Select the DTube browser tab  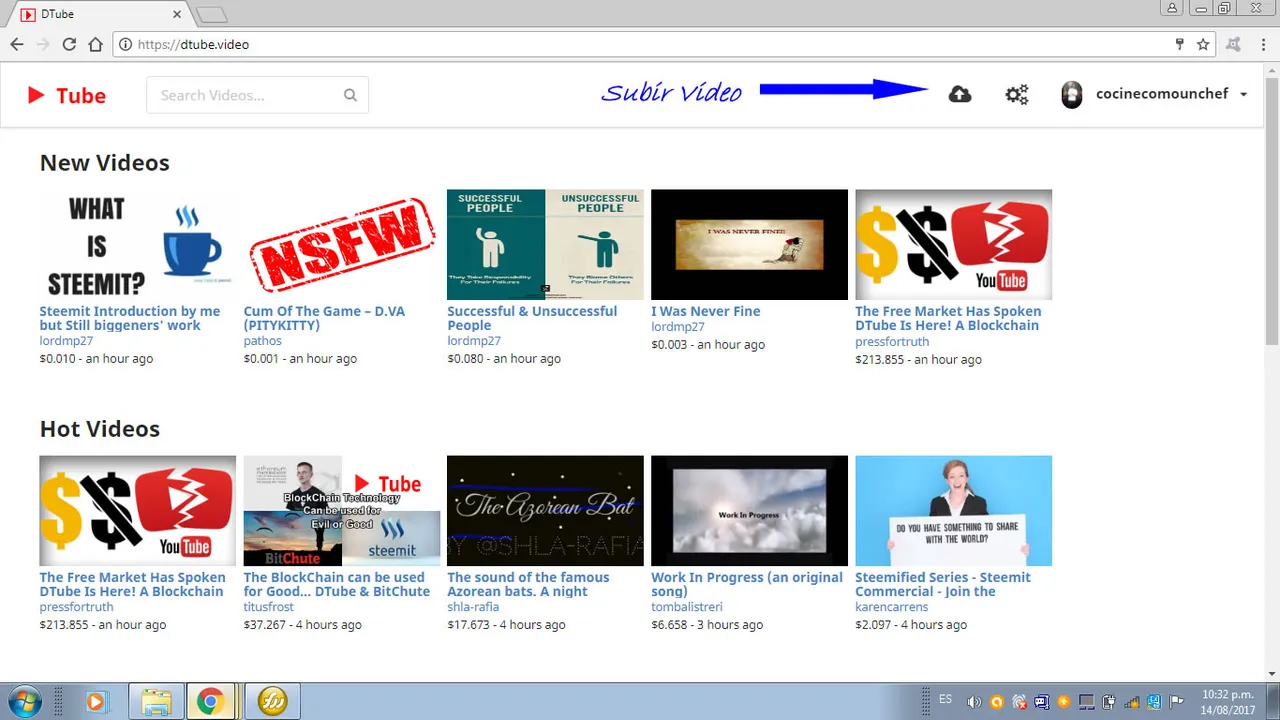pyautogui.click(x=98, y=15)
